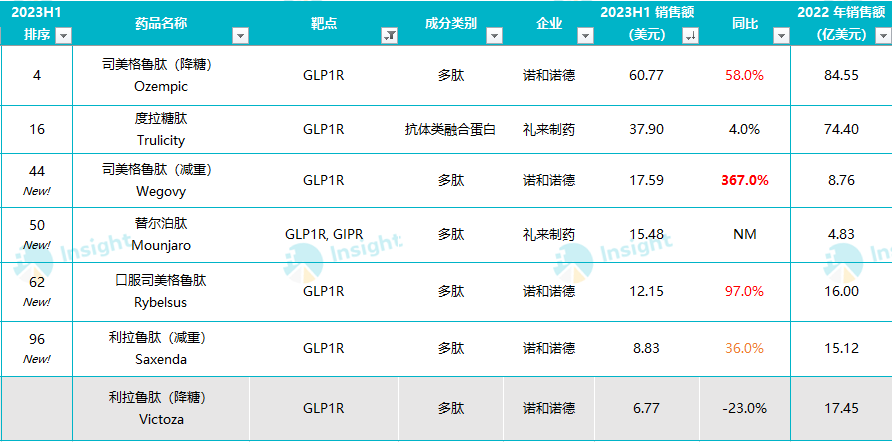Click the rank cell showing 16
This screenshot has width=892, height=442.
tap(37, 130)
